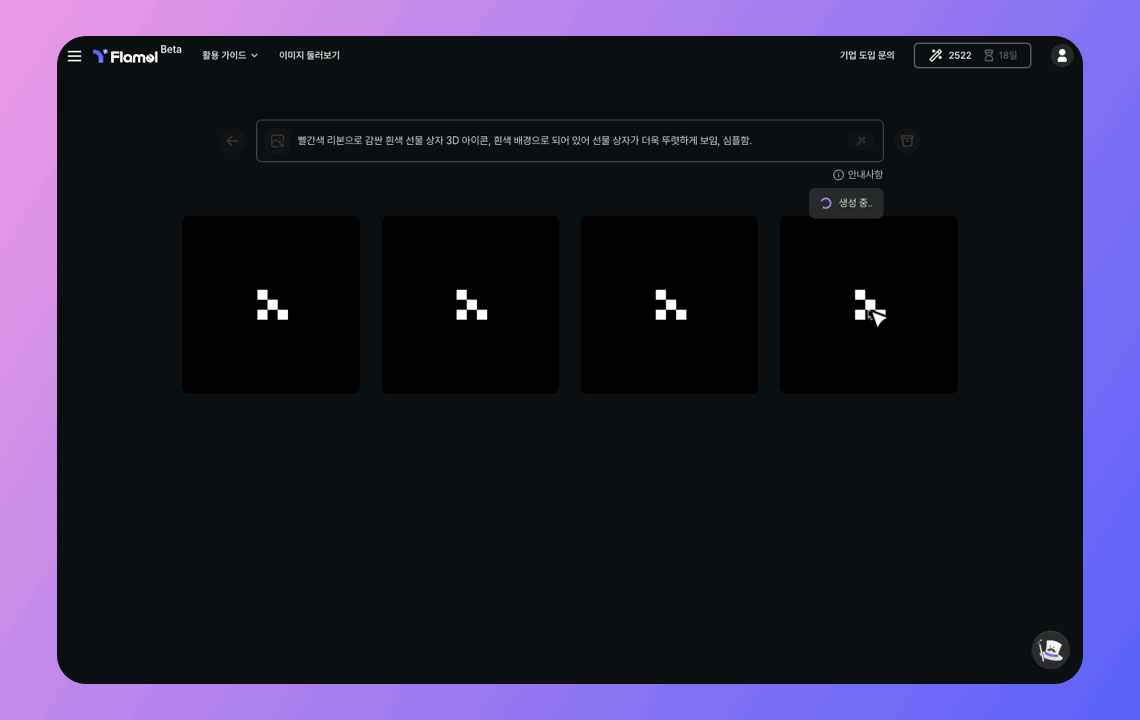The width and height of the screenshot is (1140, 720).
Task: Select the second generating image placeholder
Action: click(x=470, y=305)
